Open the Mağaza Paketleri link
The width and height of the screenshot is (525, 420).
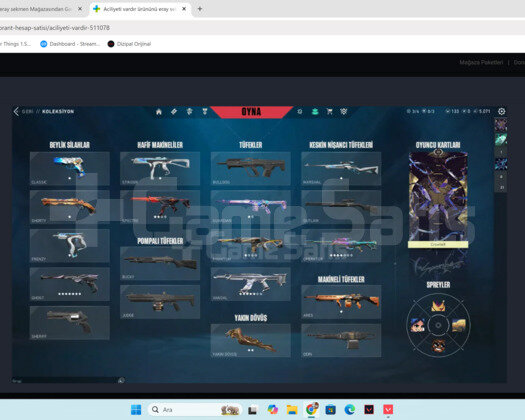tap(481, 63)
